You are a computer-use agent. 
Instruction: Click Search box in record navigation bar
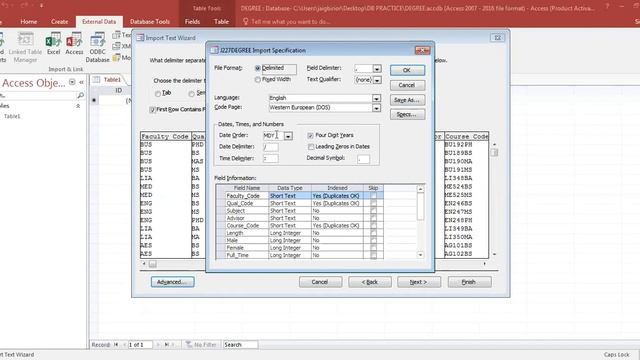click(240, 345)
